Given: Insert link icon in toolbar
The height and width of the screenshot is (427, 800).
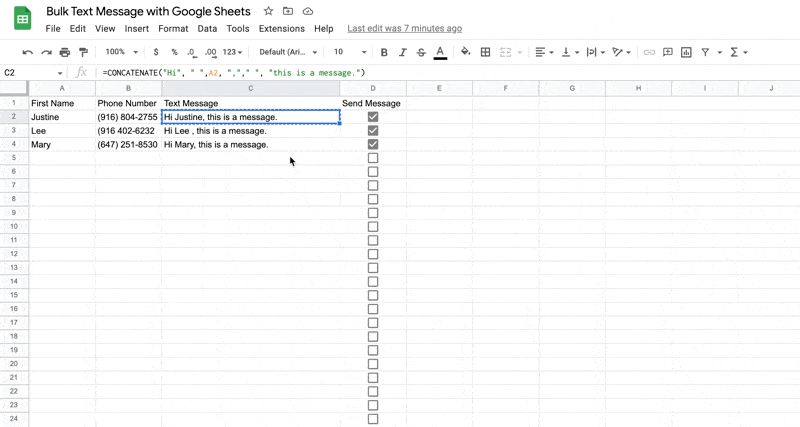Looking at the screenshot, I should tap(649, 52).
